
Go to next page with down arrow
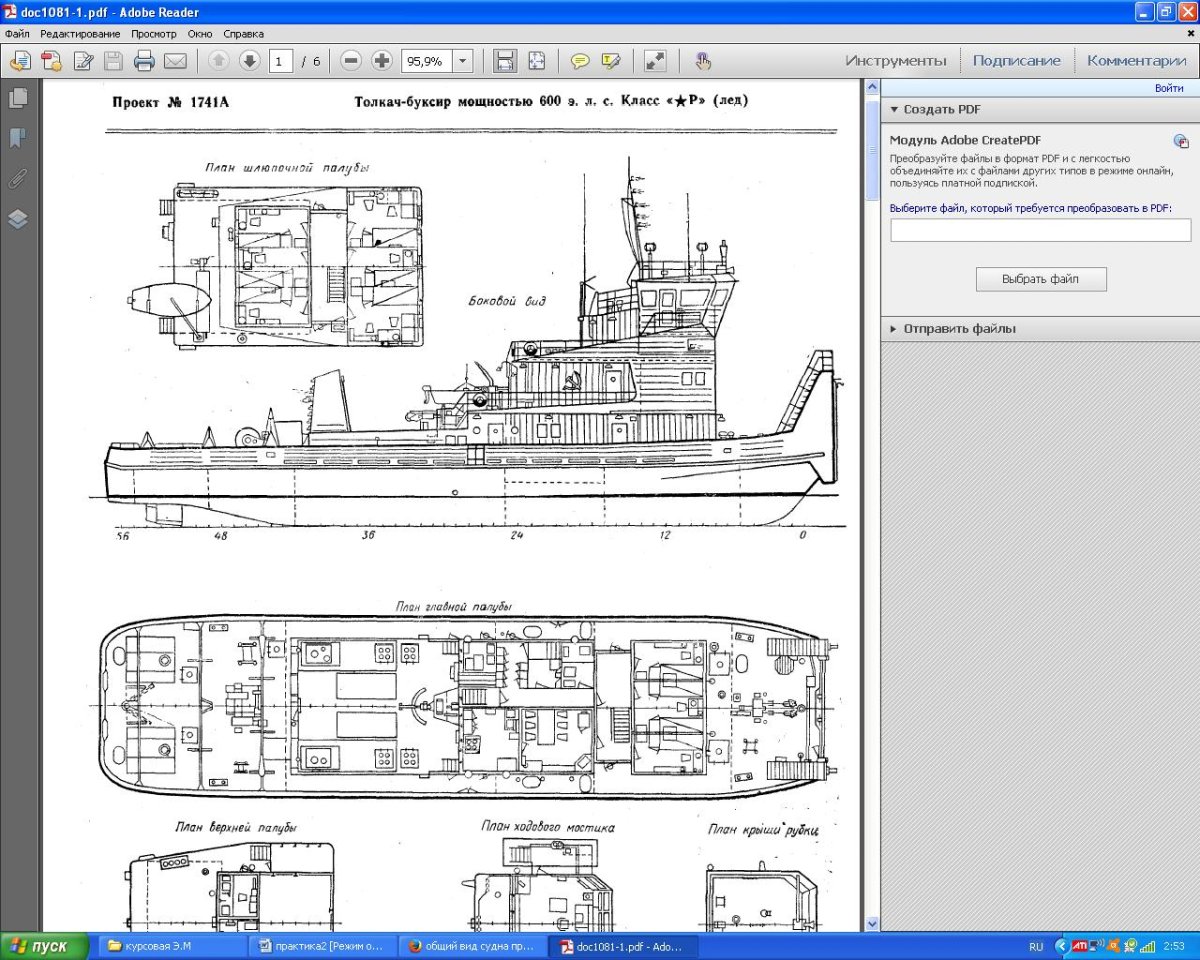249,61
